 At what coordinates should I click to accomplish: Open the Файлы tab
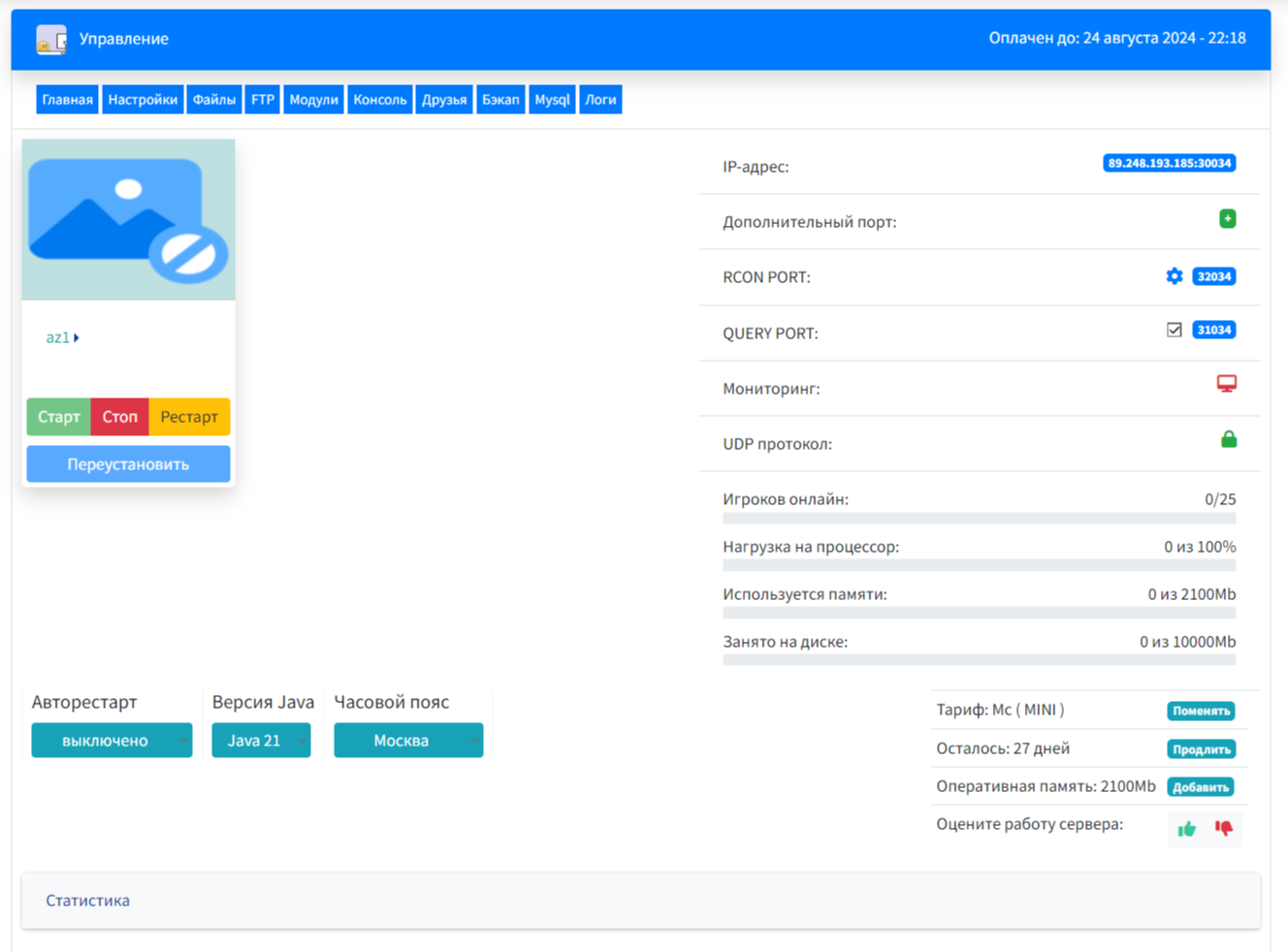[x=214, y=100]
